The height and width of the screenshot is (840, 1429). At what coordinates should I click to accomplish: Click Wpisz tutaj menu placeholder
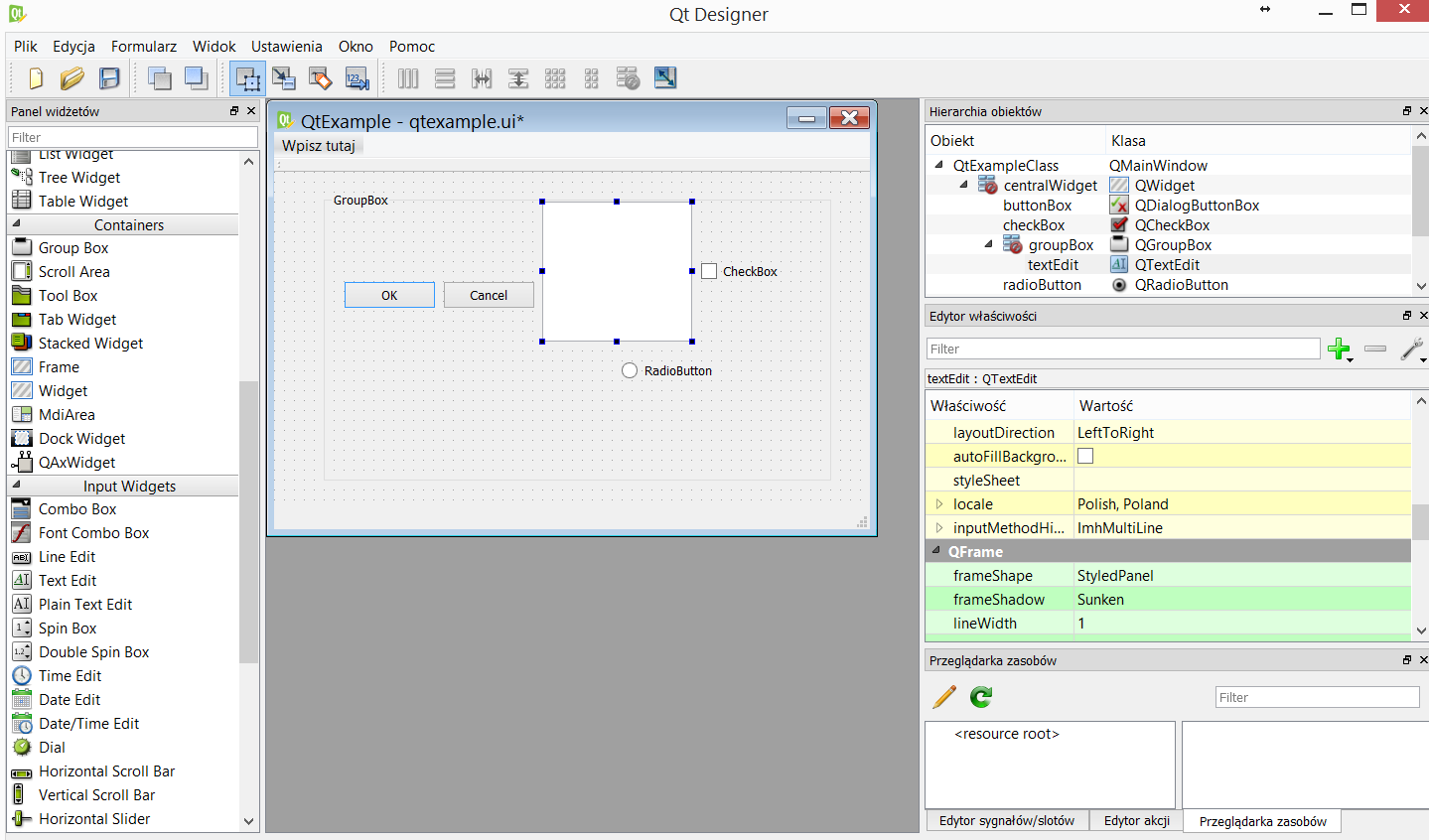(x=319, y=145)
